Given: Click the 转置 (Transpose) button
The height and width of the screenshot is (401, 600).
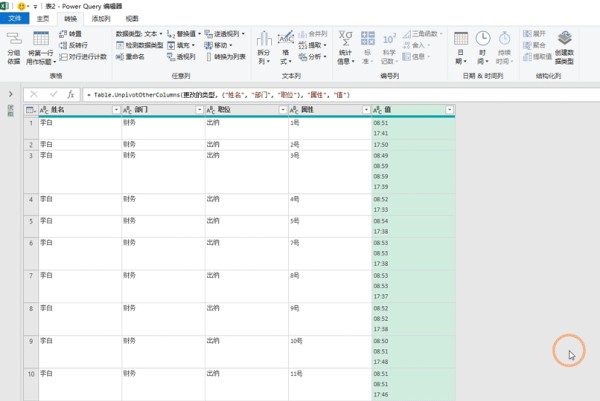Looking at the screenshot, I should coord(71,34).
